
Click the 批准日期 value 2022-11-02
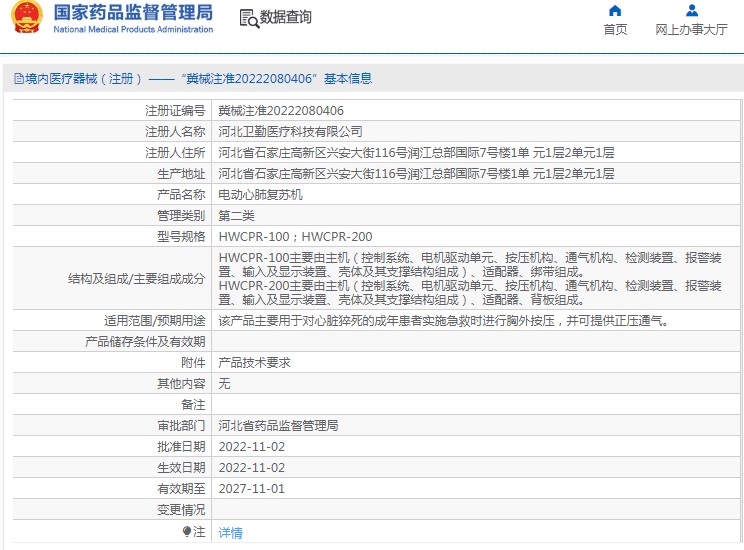click(251, 447)
